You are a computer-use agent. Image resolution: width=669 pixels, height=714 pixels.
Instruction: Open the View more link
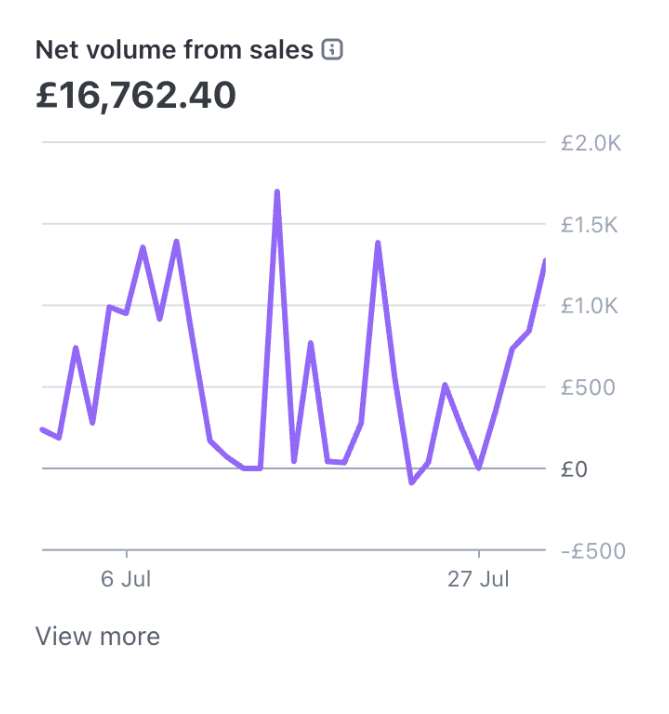tap(97, 636)
